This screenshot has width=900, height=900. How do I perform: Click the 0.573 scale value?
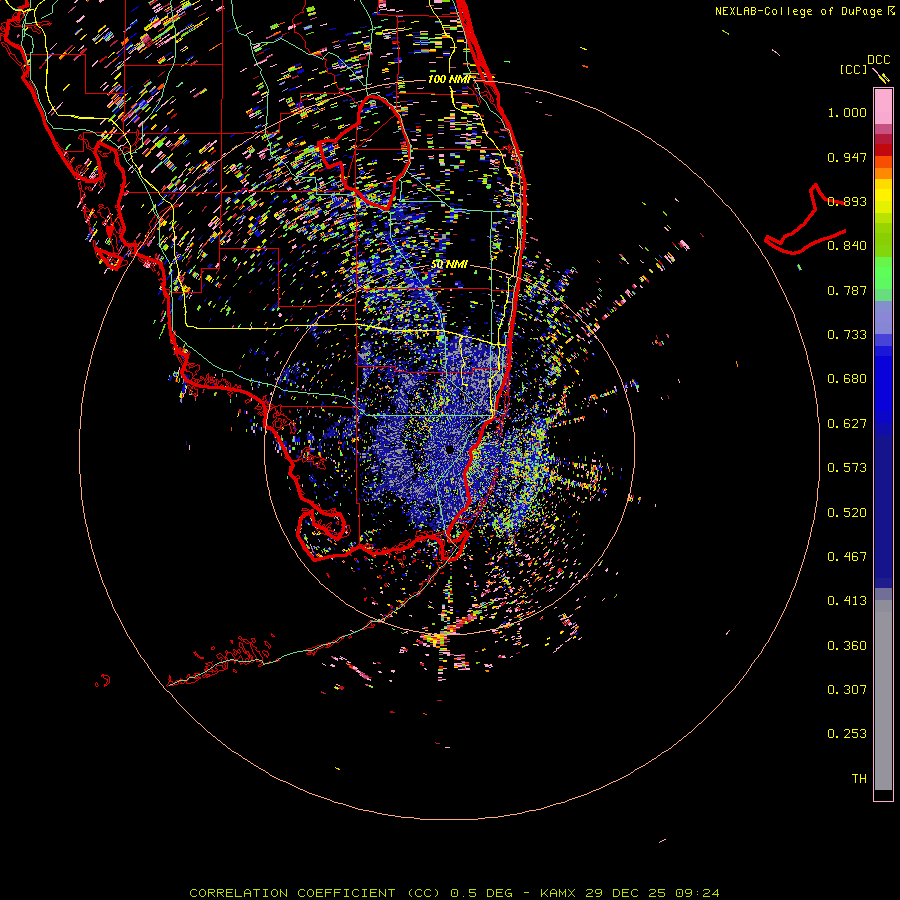[x=847, y=468]
